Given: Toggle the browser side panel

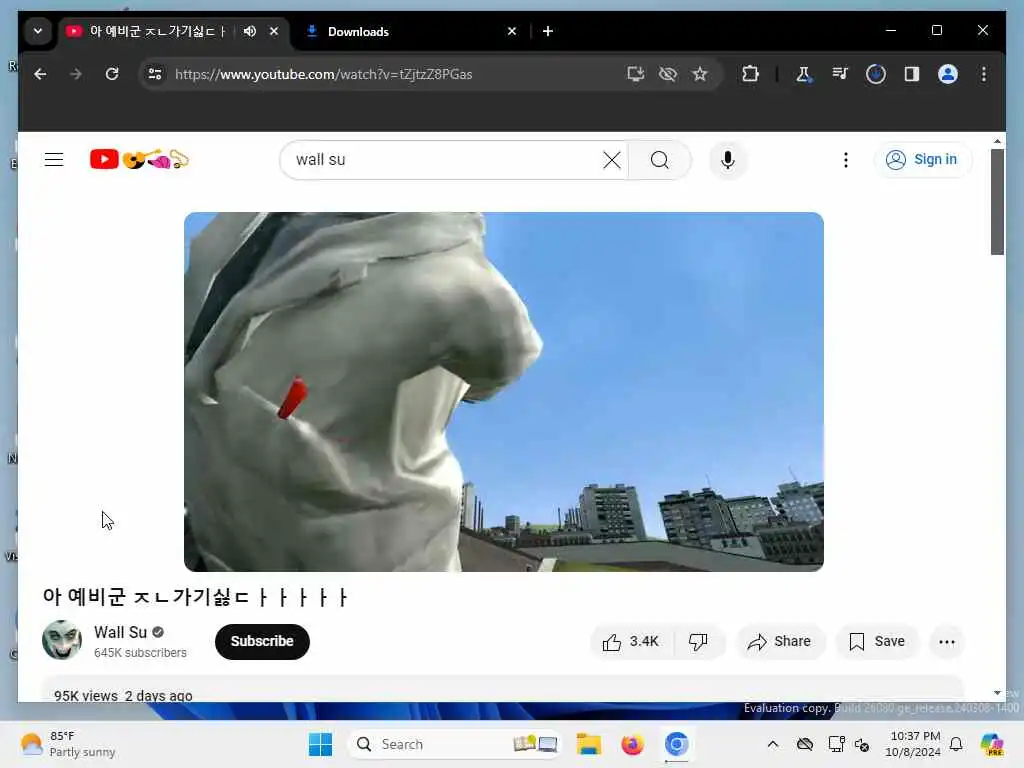Looking at the screenshot, I should (x=912, y=74).
